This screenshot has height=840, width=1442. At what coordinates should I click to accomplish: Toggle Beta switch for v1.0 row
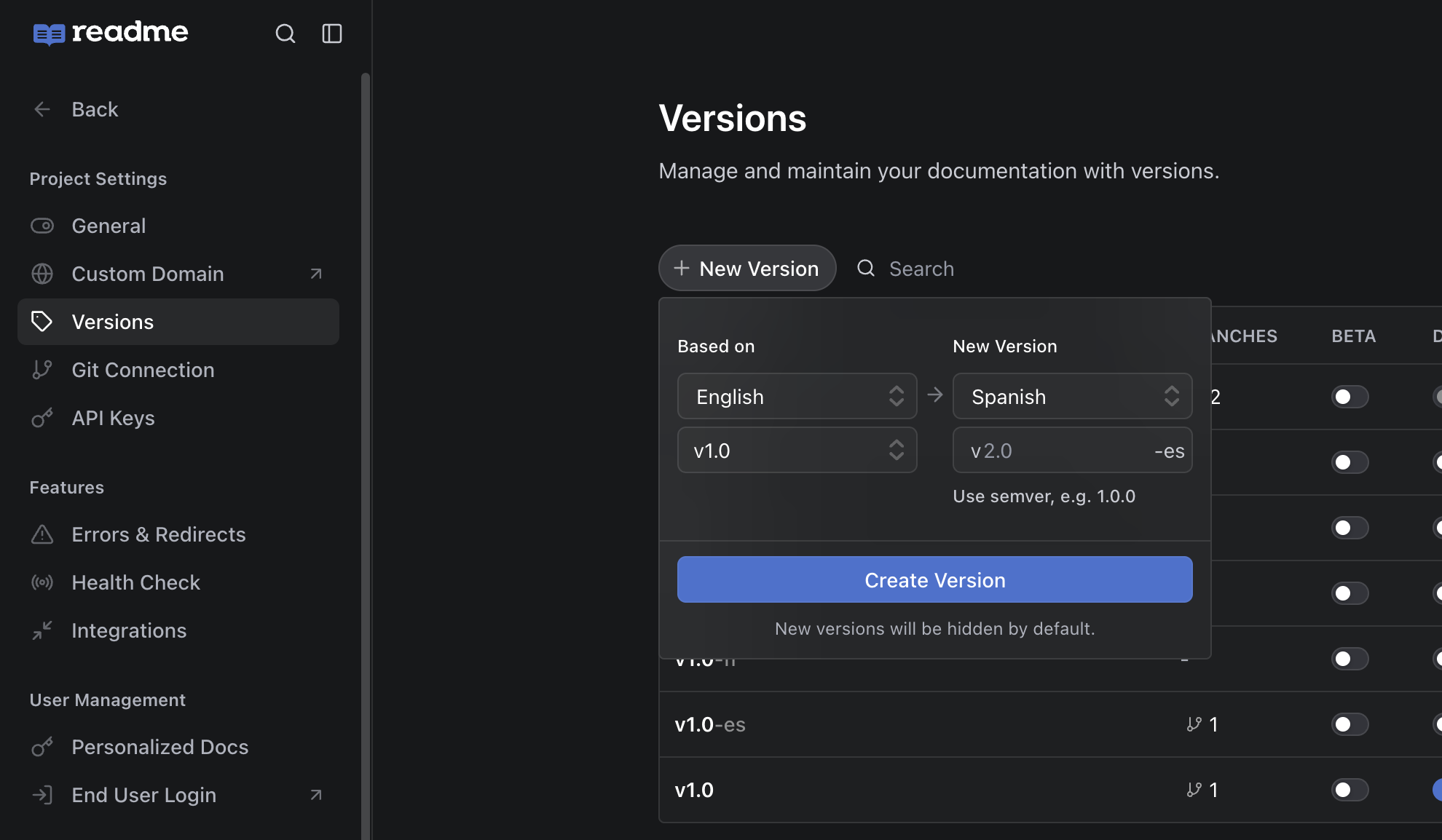tap(1350, 790)
